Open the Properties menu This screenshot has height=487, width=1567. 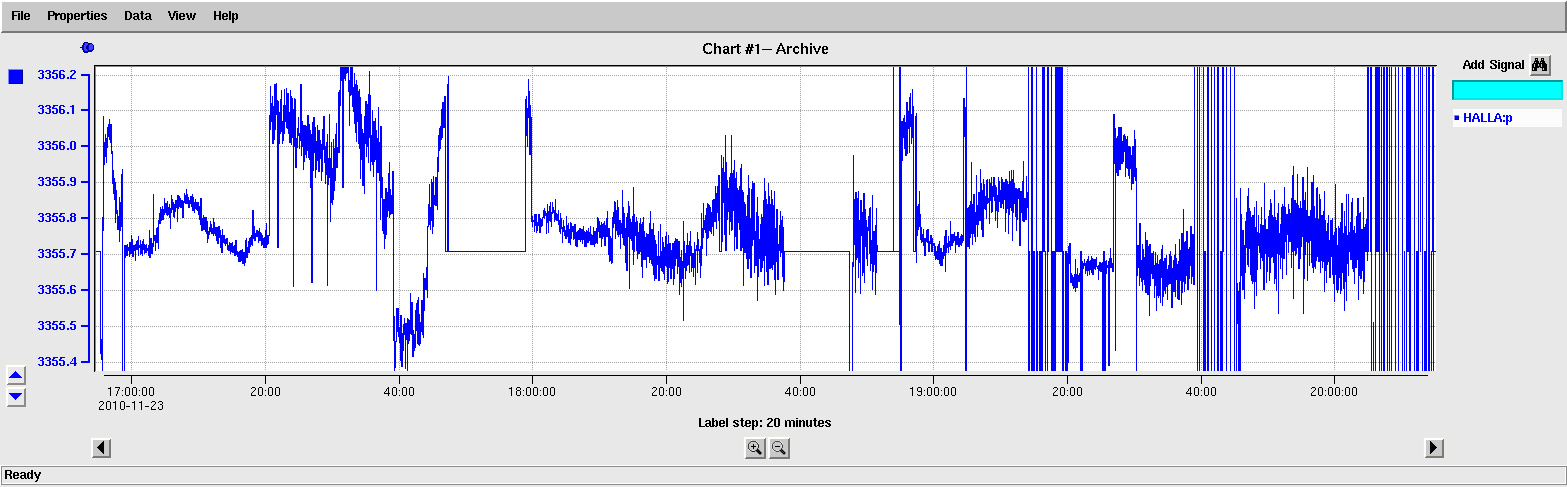click(78, 16)
